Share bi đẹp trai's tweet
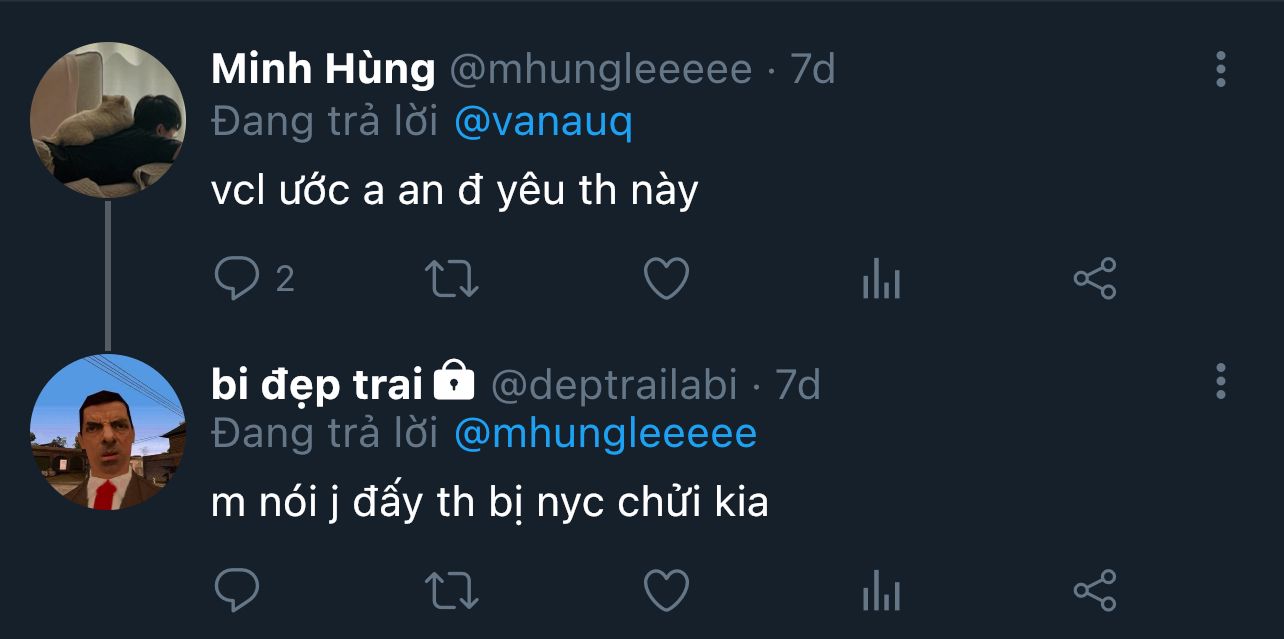 tap(1095, 590)
